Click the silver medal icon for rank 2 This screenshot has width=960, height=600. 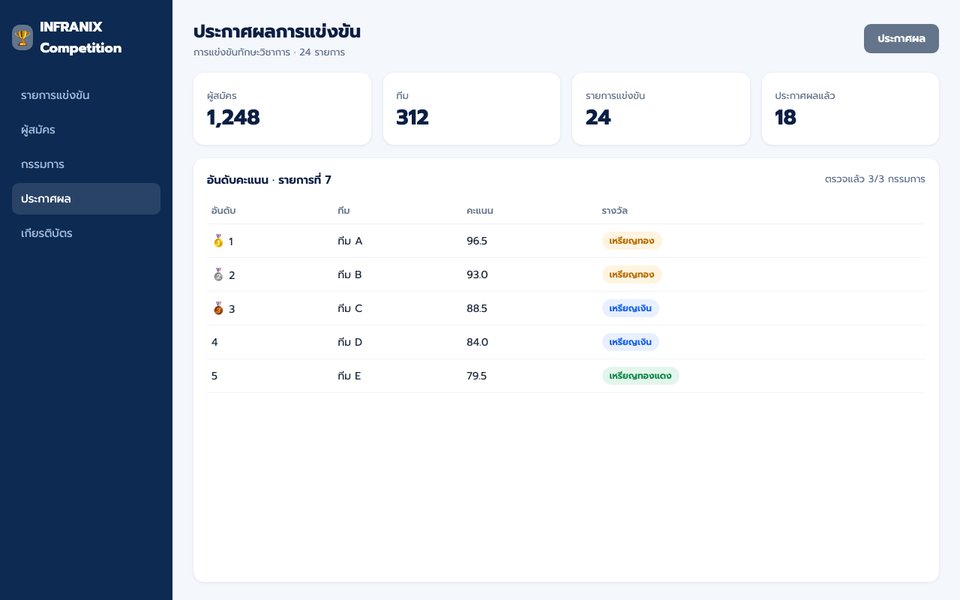(x=218, y=274)
